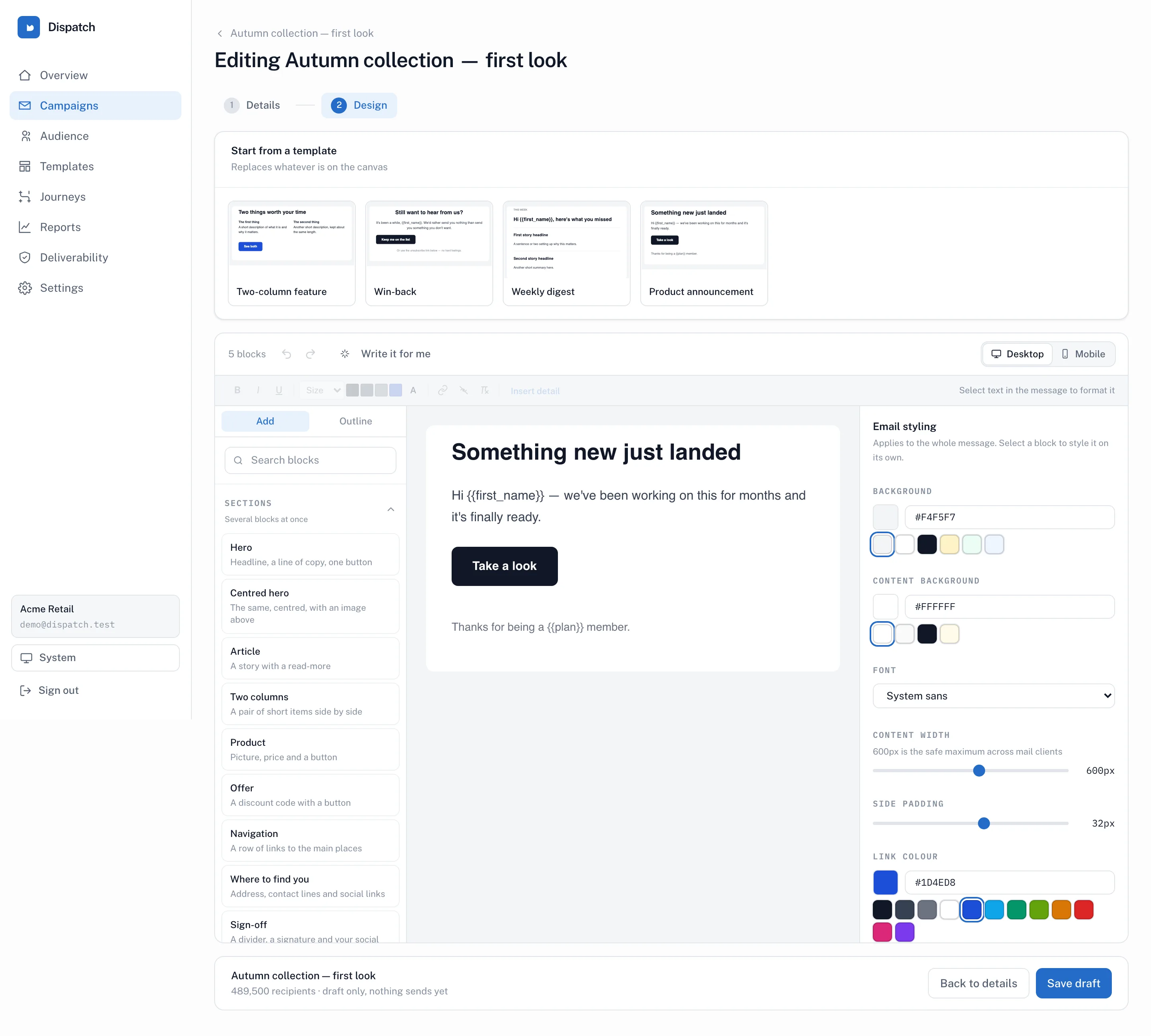This screenshot has height=1036, width=1151.
Task: Open Audience from the sidebar
Action: tap(95, 136)
